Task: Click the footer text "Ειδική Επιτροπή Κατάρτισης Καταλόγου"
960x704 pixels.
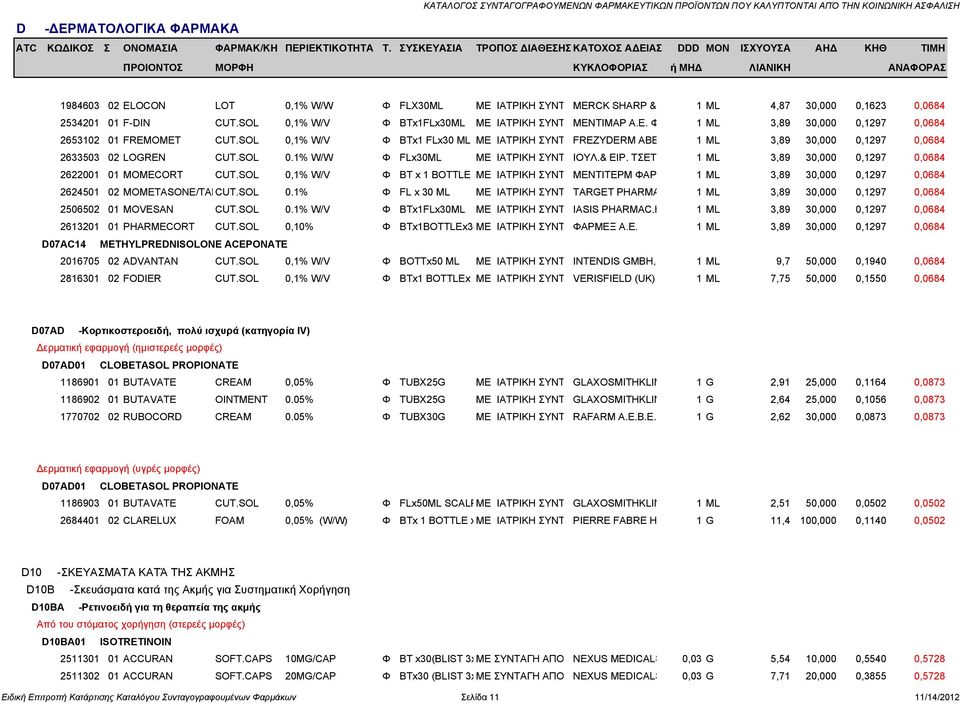Action: (x=149, y=697)
